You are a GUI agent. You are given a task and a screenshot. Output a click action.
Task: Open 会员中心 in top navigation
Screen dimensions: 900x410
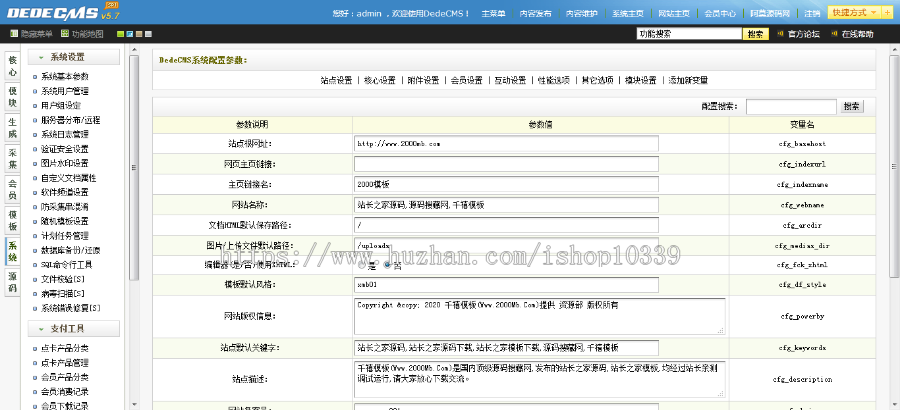(720, 13)
